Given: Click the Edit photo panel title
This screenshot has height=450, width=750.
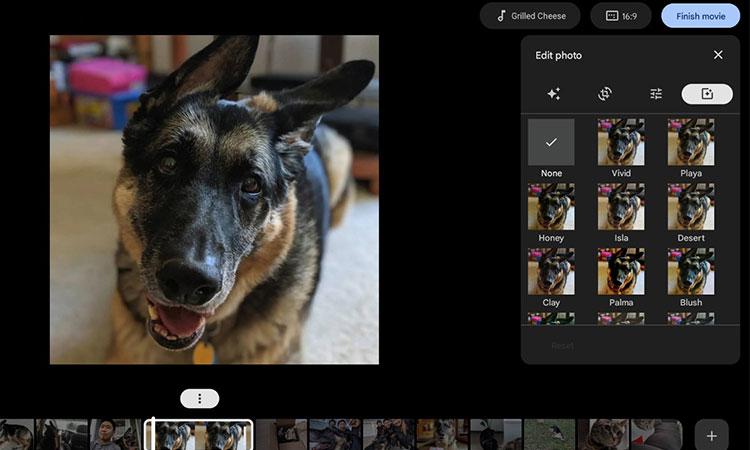Looking at the screenshot, I should 558,55.
